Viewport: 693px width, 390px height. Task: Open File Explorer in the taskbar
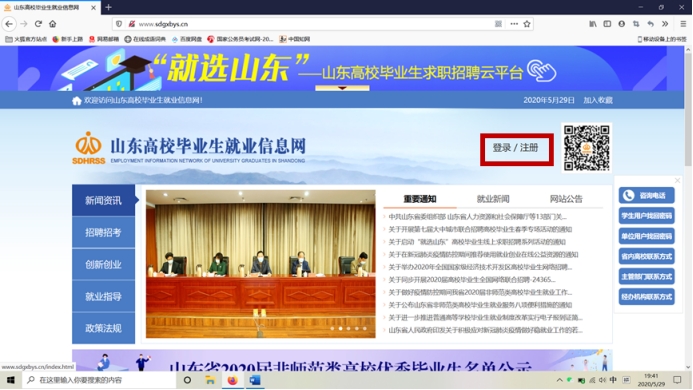point(210,380)
